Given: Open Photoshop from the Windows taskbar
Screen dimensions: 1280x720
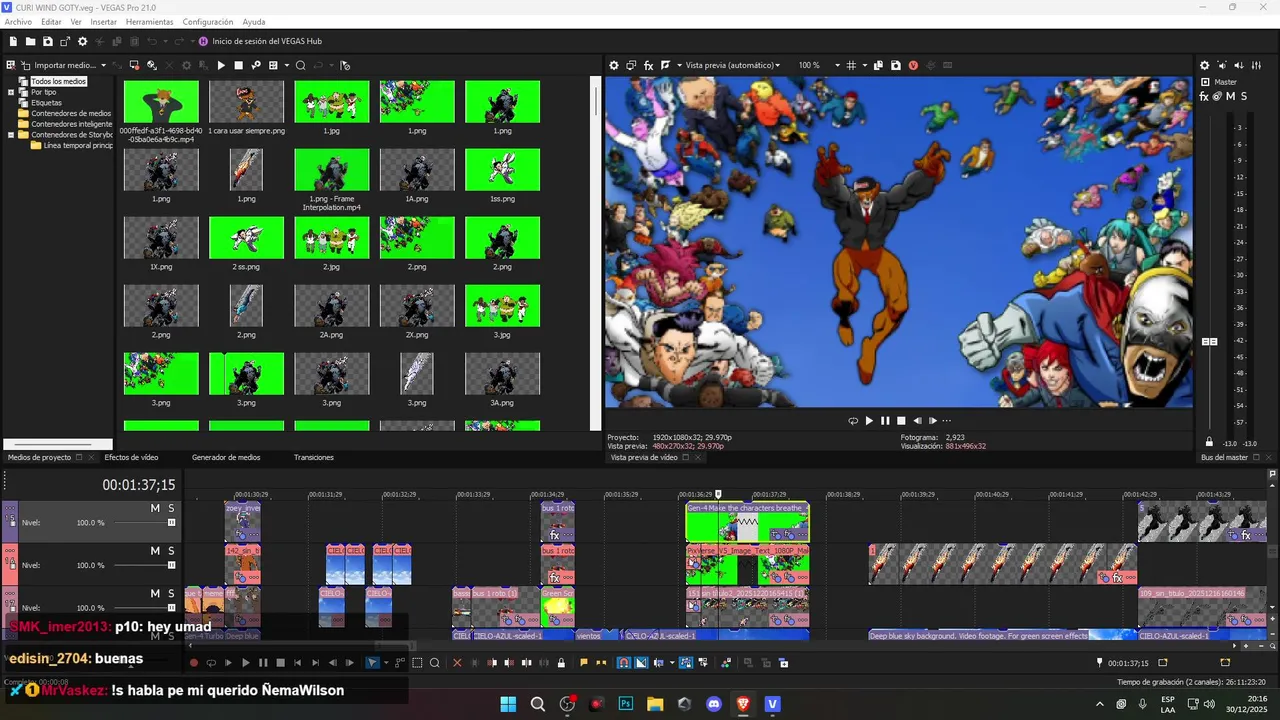Looking at the screenshot, I should point(626,704).
